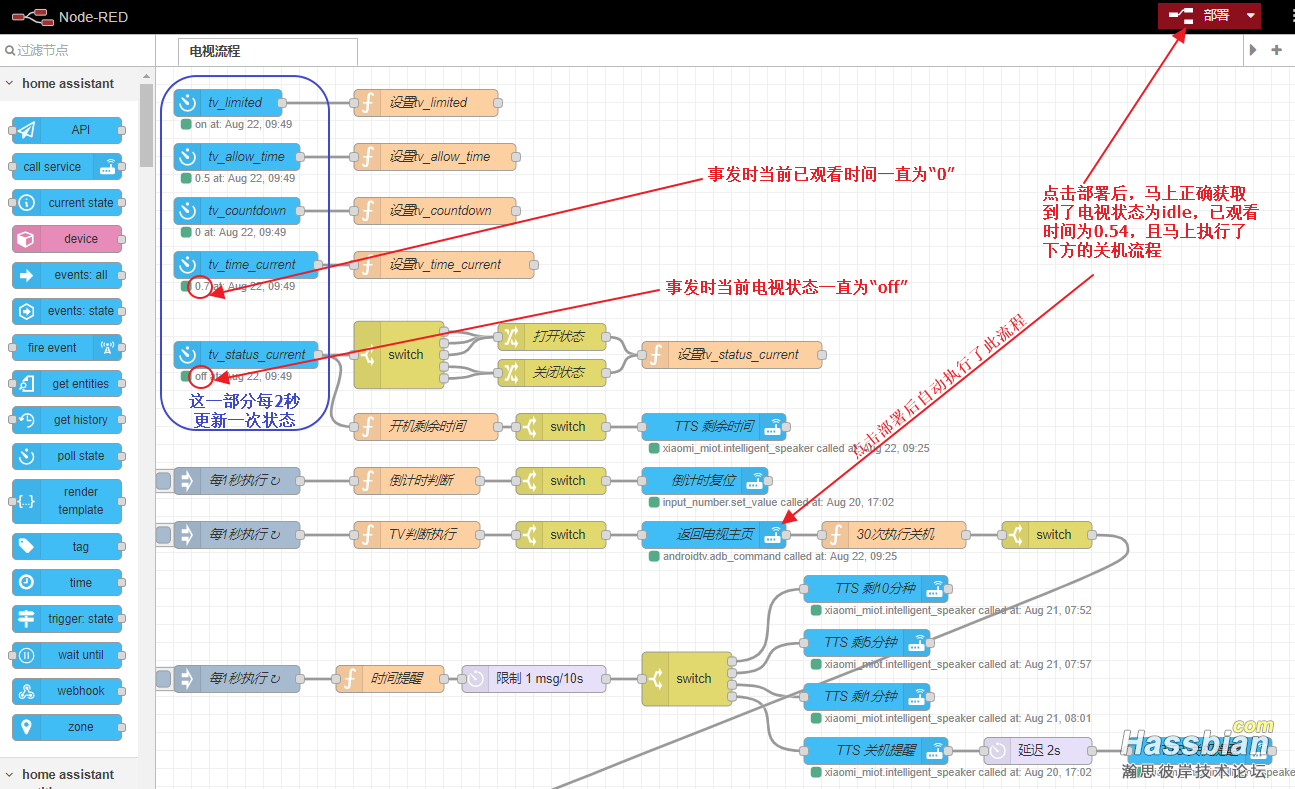
Task: Trigger the inject node before 时间提醒
Action: tap(164, 678)
